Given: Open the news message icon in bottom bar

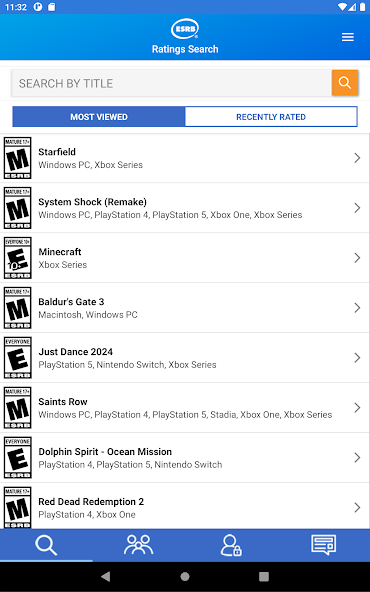Looking at the screenshot, I should pos(324,545).
